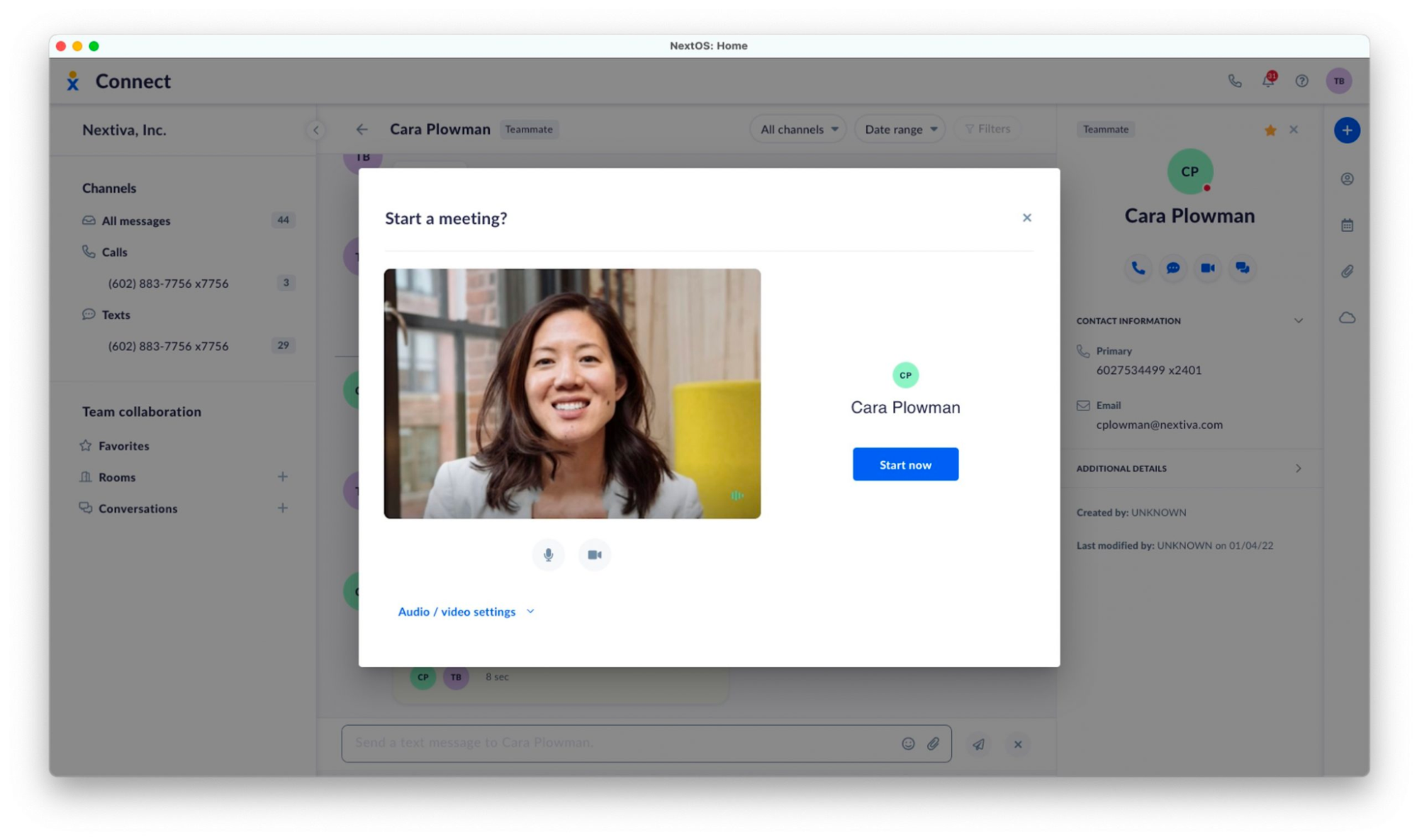Click the video call icon for Cara Plowman

(x=1208, y=267)
